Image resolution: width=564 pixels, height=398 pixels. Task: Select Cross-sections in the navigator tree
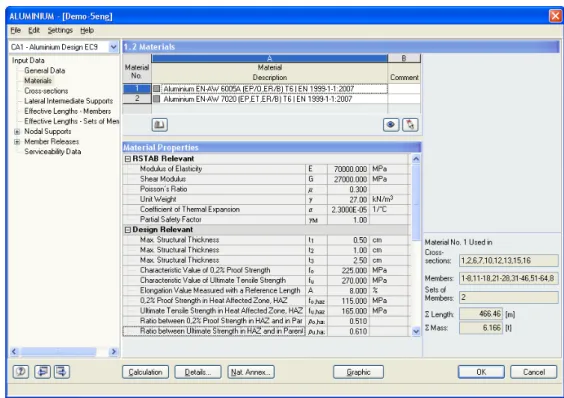(x=46, y=91)
